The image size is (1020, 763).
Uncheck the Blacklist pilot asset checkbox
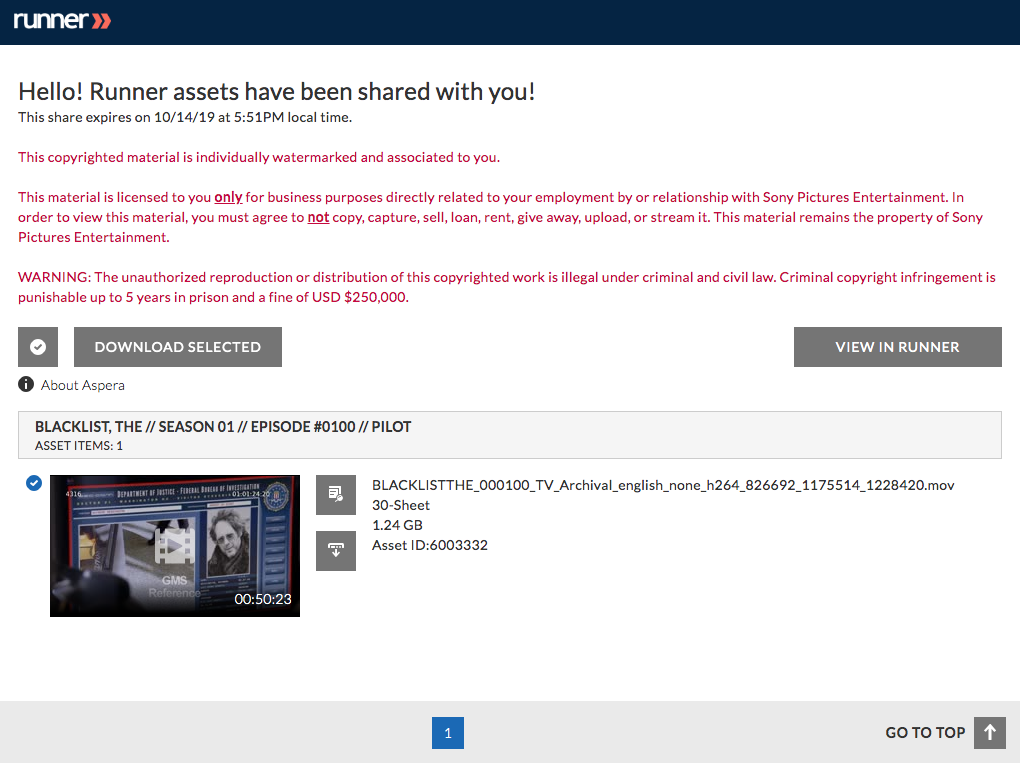34,483
